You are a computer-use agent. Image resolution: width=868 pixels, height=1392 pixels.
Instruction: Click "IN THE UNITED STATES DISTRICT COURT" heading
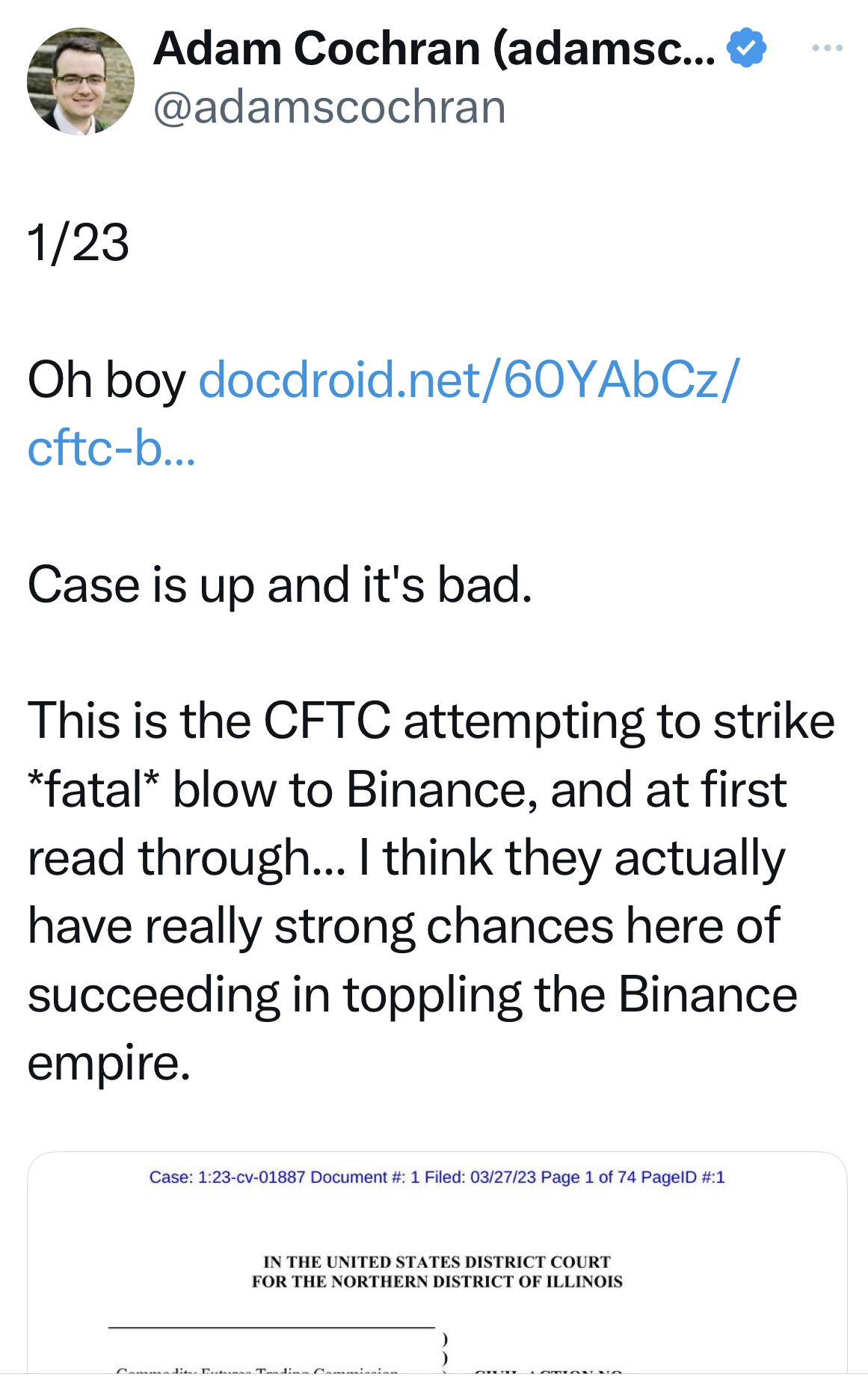[437, 1262]
